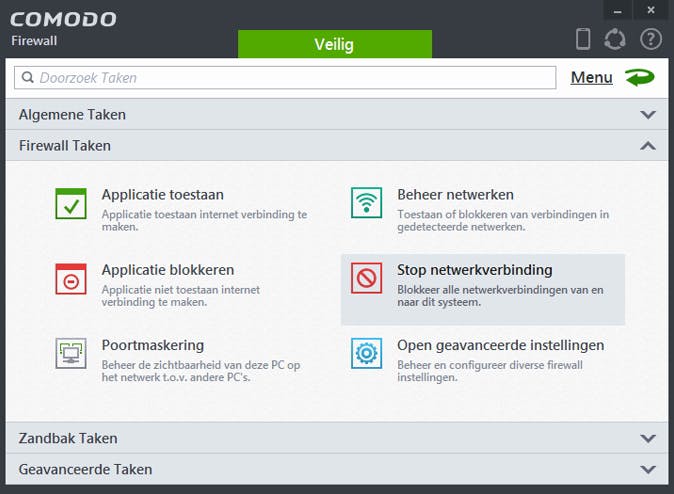
Task: Expand the Algemene Taken section
Action: pyautogui.click(x=647, y=115)
